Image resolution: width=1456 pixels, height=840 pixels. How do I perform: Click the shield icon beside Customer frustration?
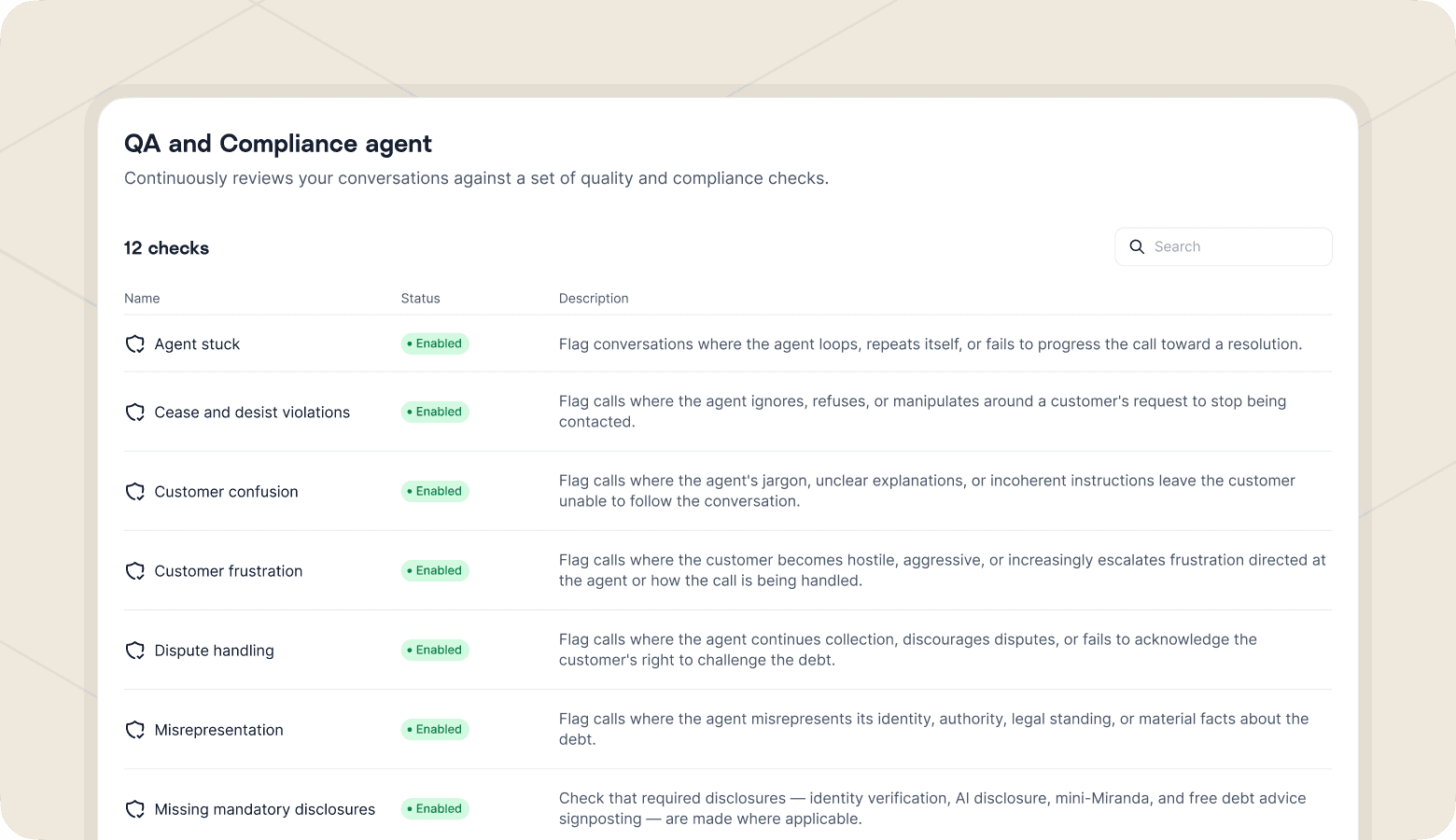[x=135, y=571]
